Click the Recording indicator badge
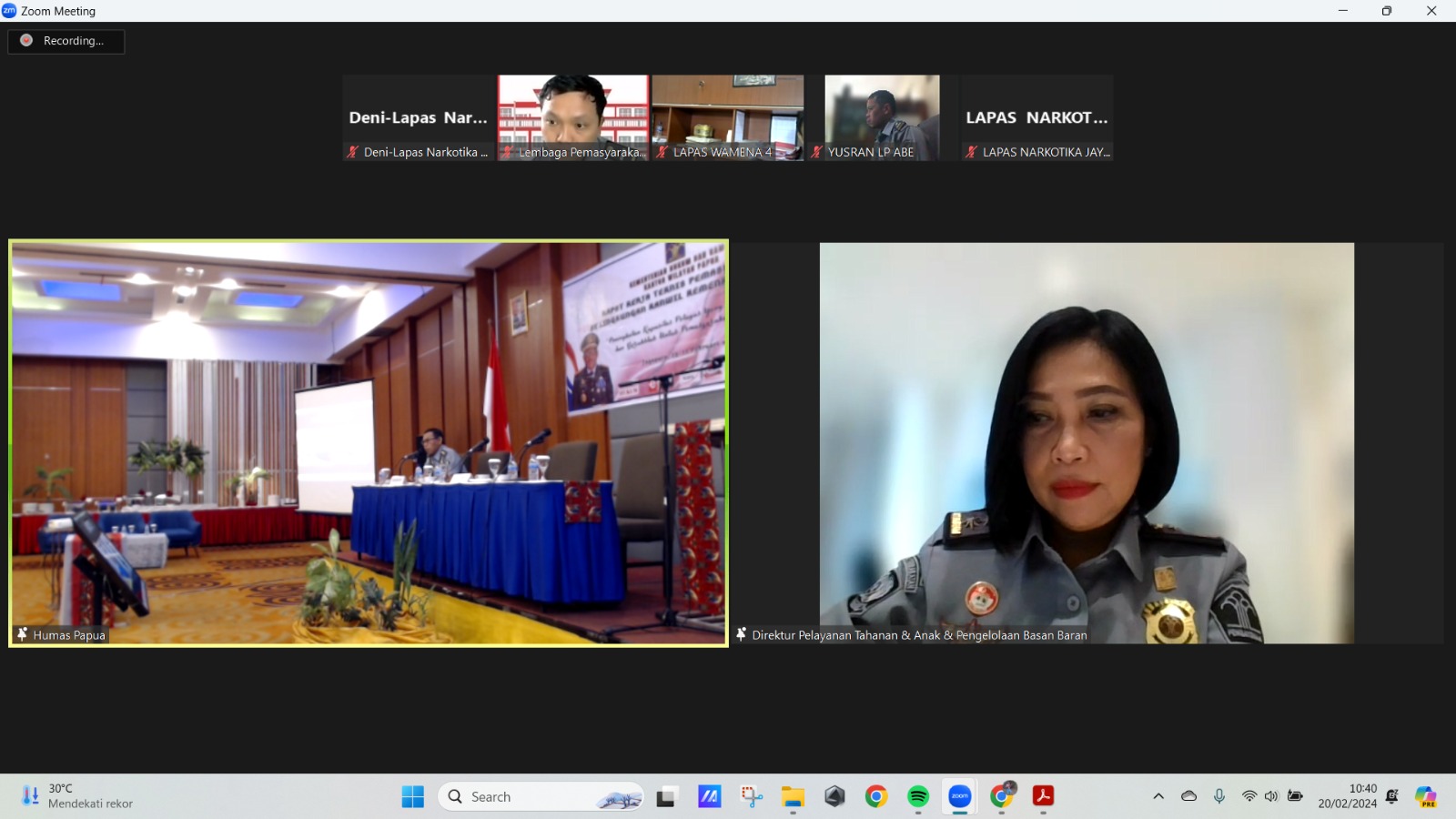The height and width of the screenshot is (819, 1456). pos(66,41)
